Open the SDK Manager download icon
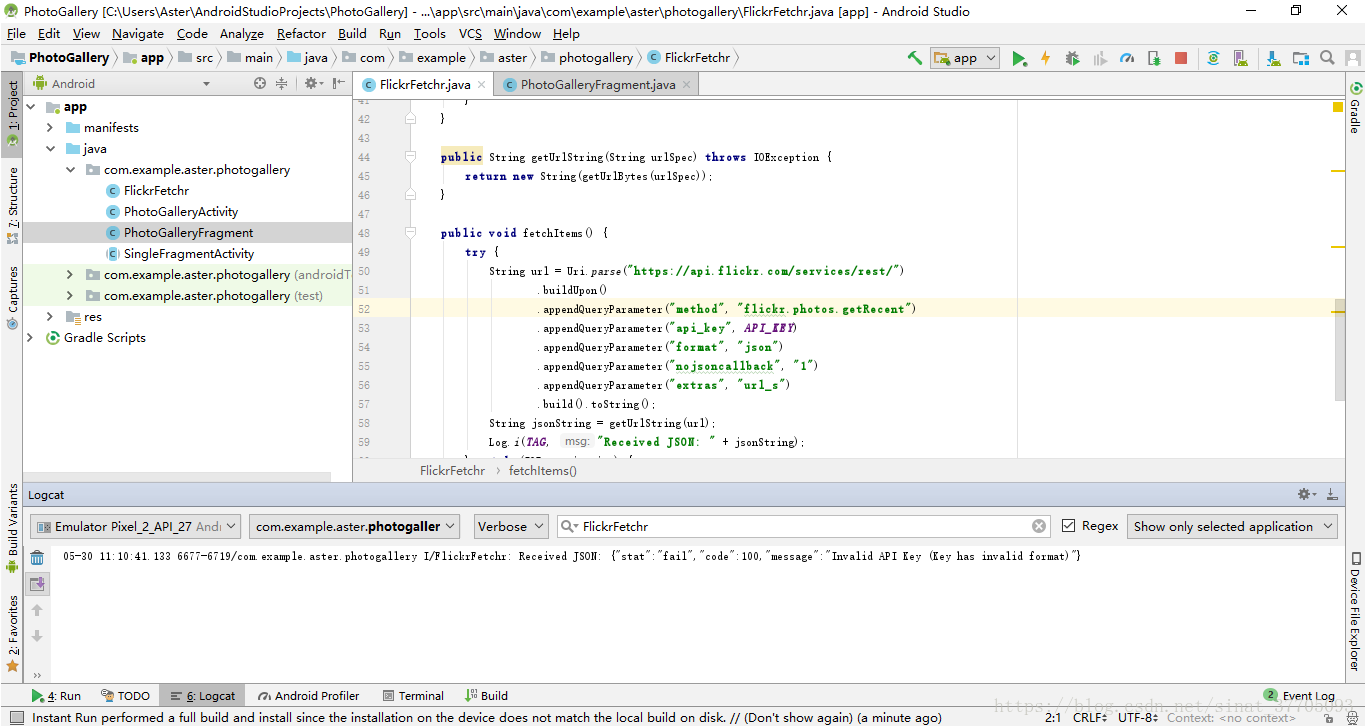1365x726 pixels. (x=1273, y=58)
